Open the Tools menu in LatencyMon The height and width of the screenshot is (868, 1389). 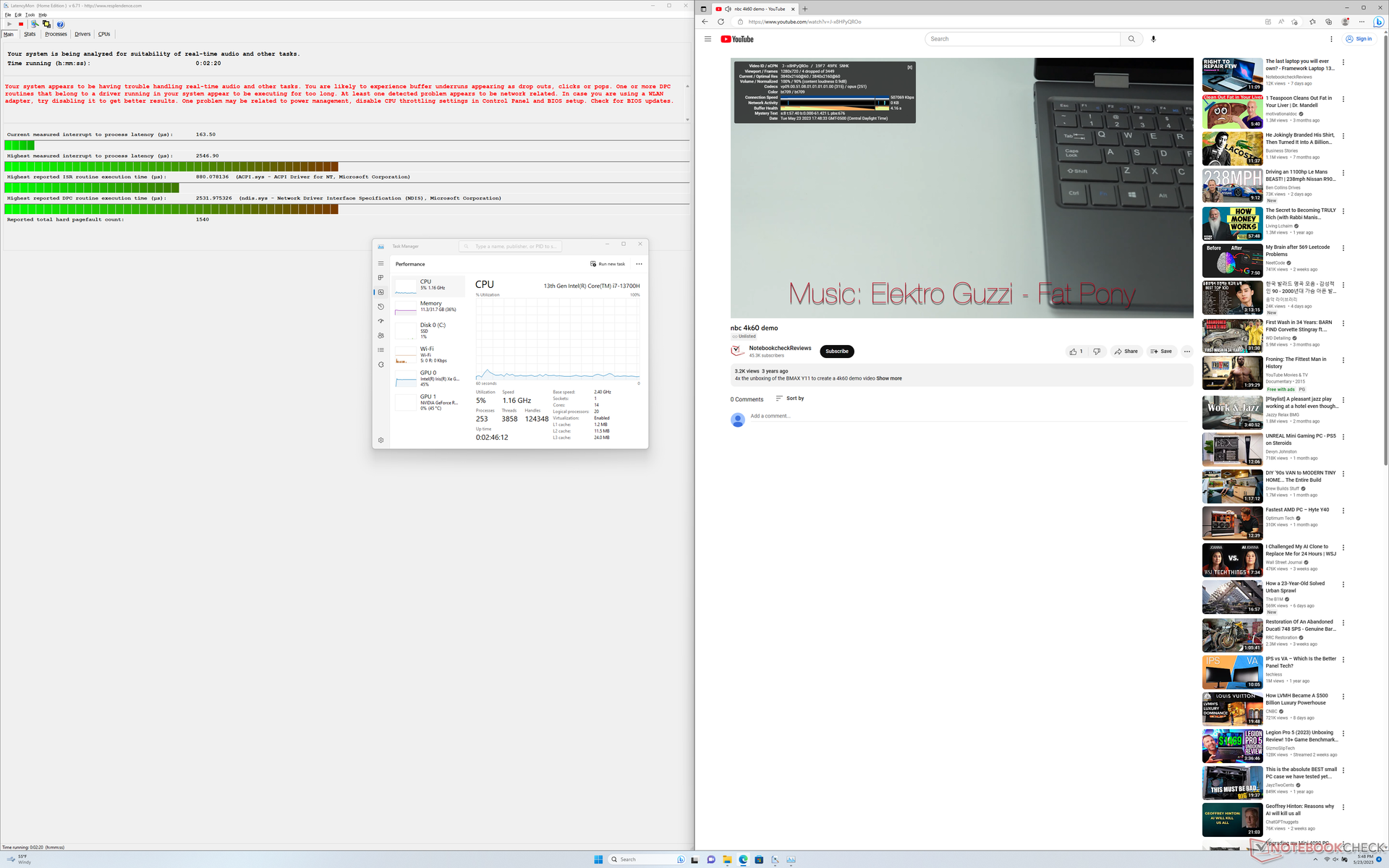coord(30,14)
